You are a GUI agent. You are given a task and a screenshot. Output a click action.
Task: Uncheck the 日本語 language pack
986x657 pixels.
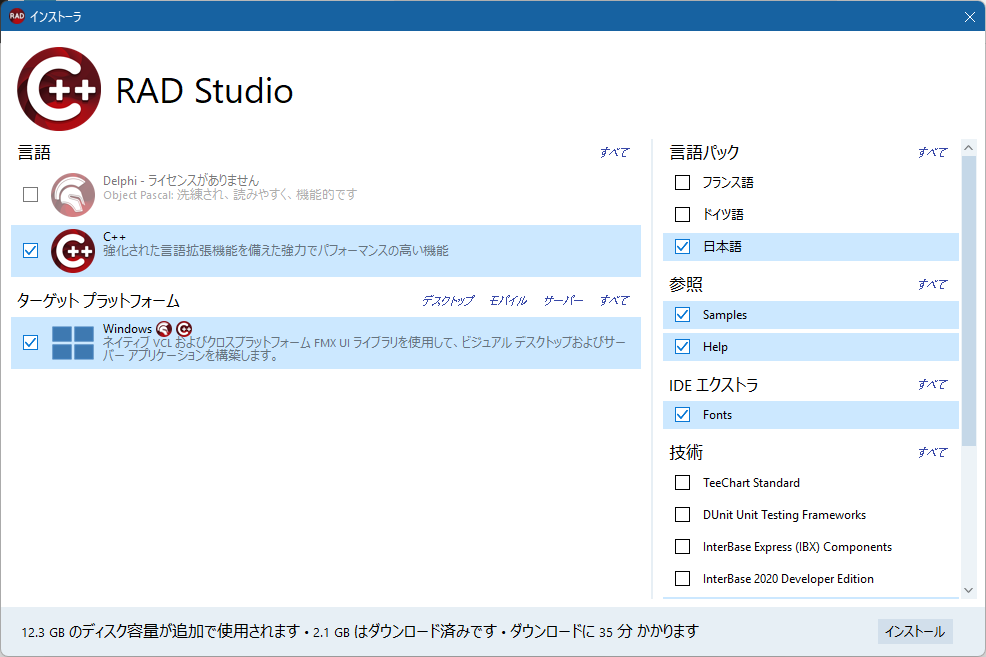point(682,246)
